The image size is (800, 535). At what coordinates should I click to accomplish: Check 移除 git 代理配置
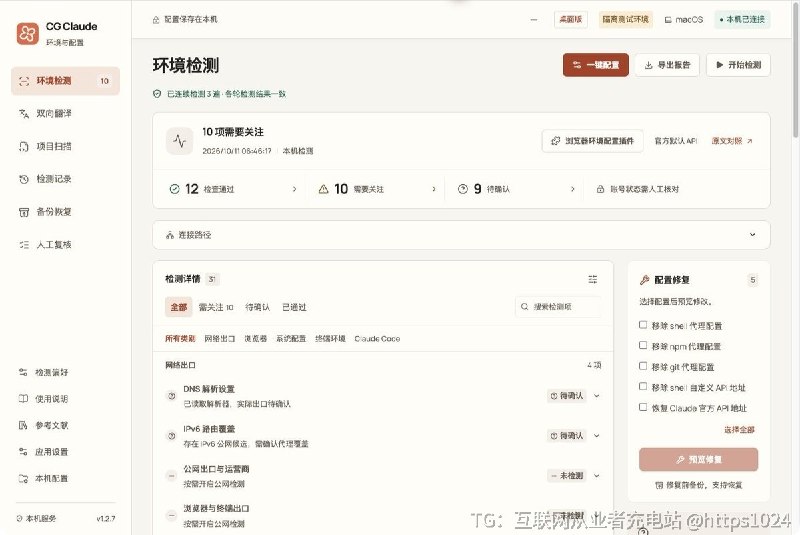tap(643, 366)
